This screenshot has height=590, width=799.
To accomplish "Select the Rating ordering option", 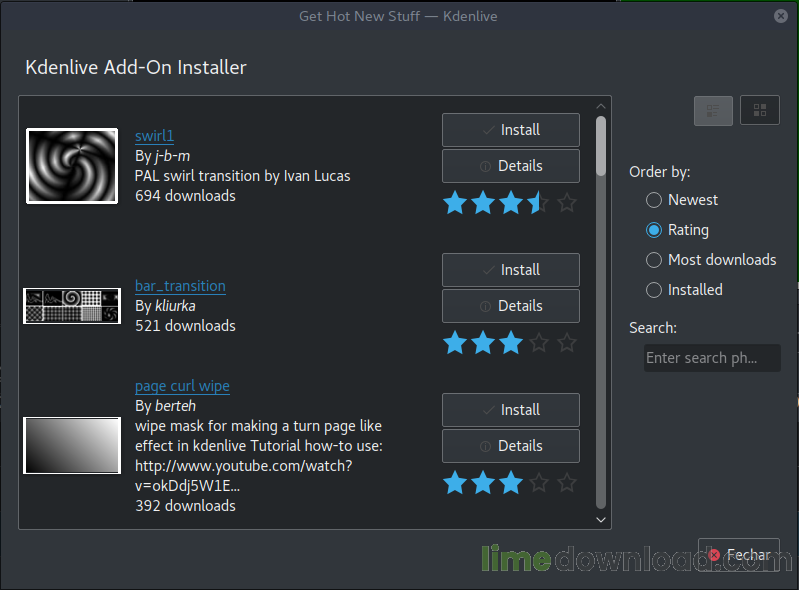I will pos(654,230).
